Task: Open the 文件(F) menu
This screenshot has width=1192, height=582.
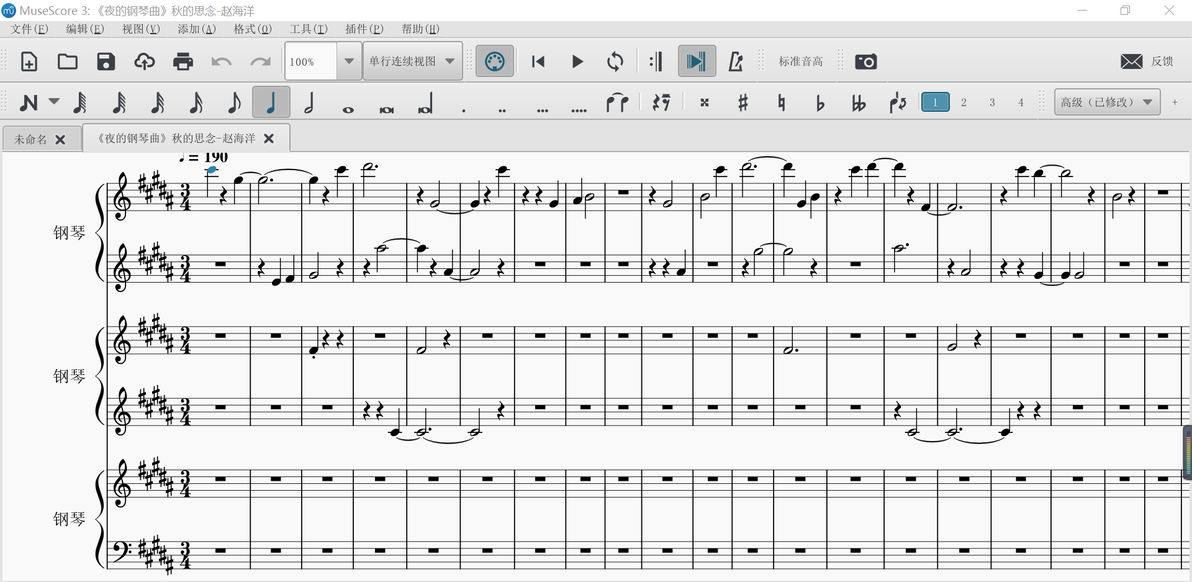Action: (x=30, y=29)
